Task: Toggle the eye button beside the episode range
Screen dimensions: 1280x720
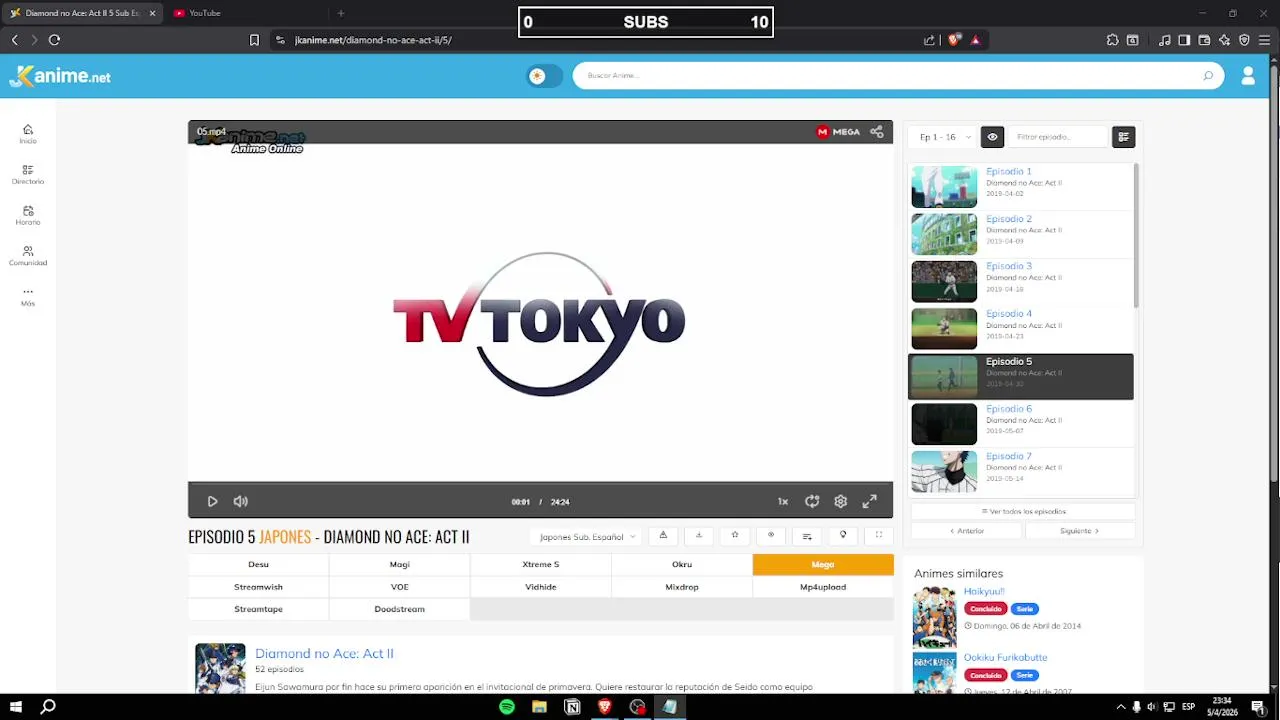Action: pyautogui.click(x=992, y=137)
